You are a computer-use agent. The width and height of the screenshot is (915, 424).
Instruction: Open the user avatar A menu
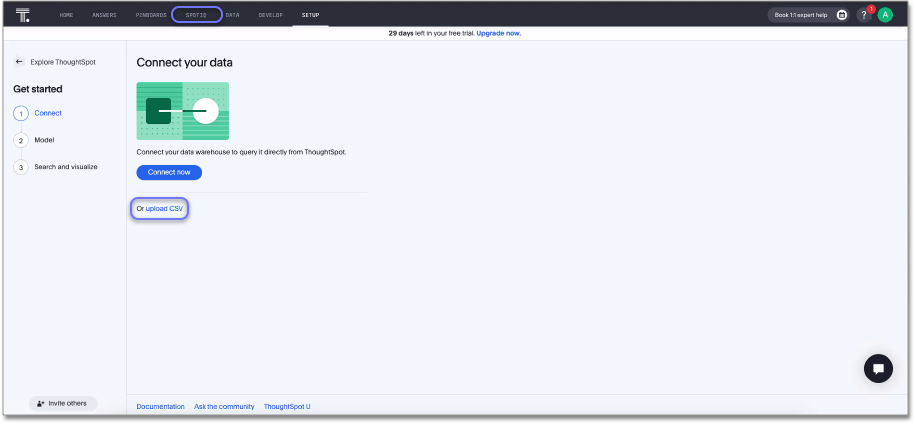coord(884,15)
